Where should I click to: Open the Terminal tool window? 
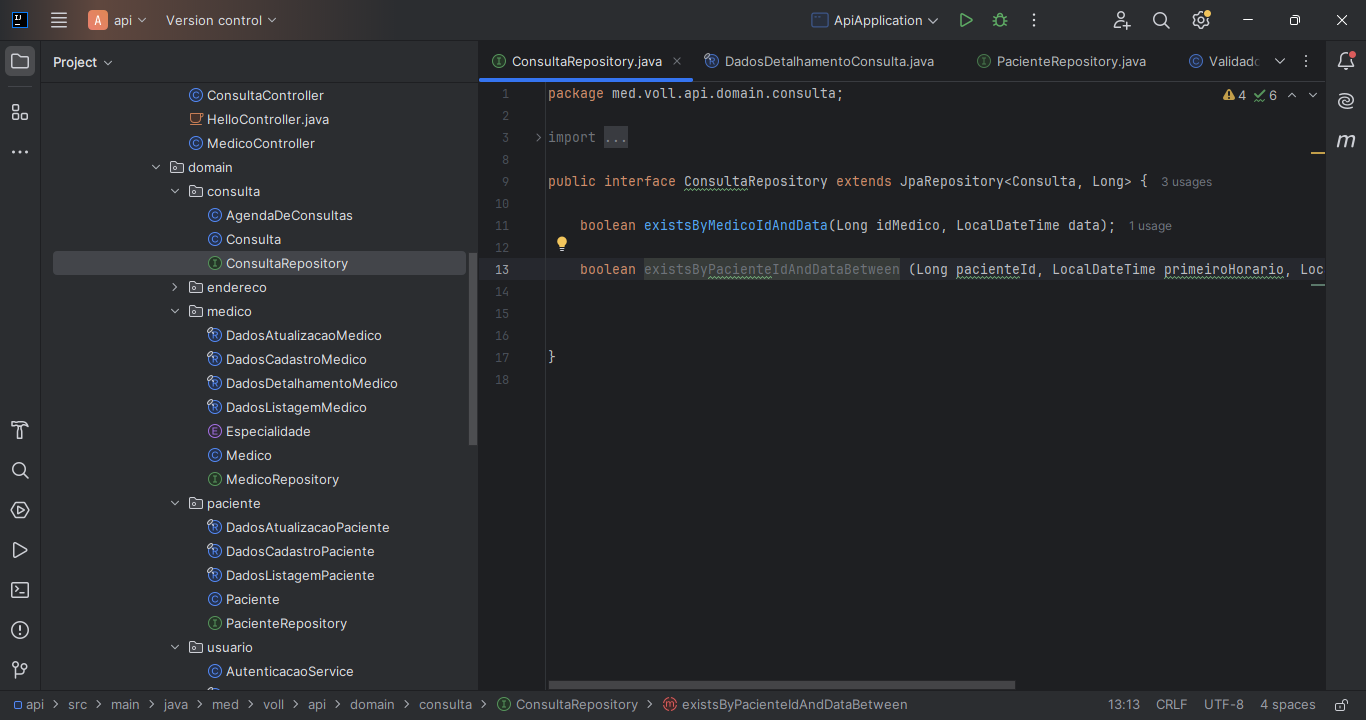pyautogui.click(x=20, y=590)
